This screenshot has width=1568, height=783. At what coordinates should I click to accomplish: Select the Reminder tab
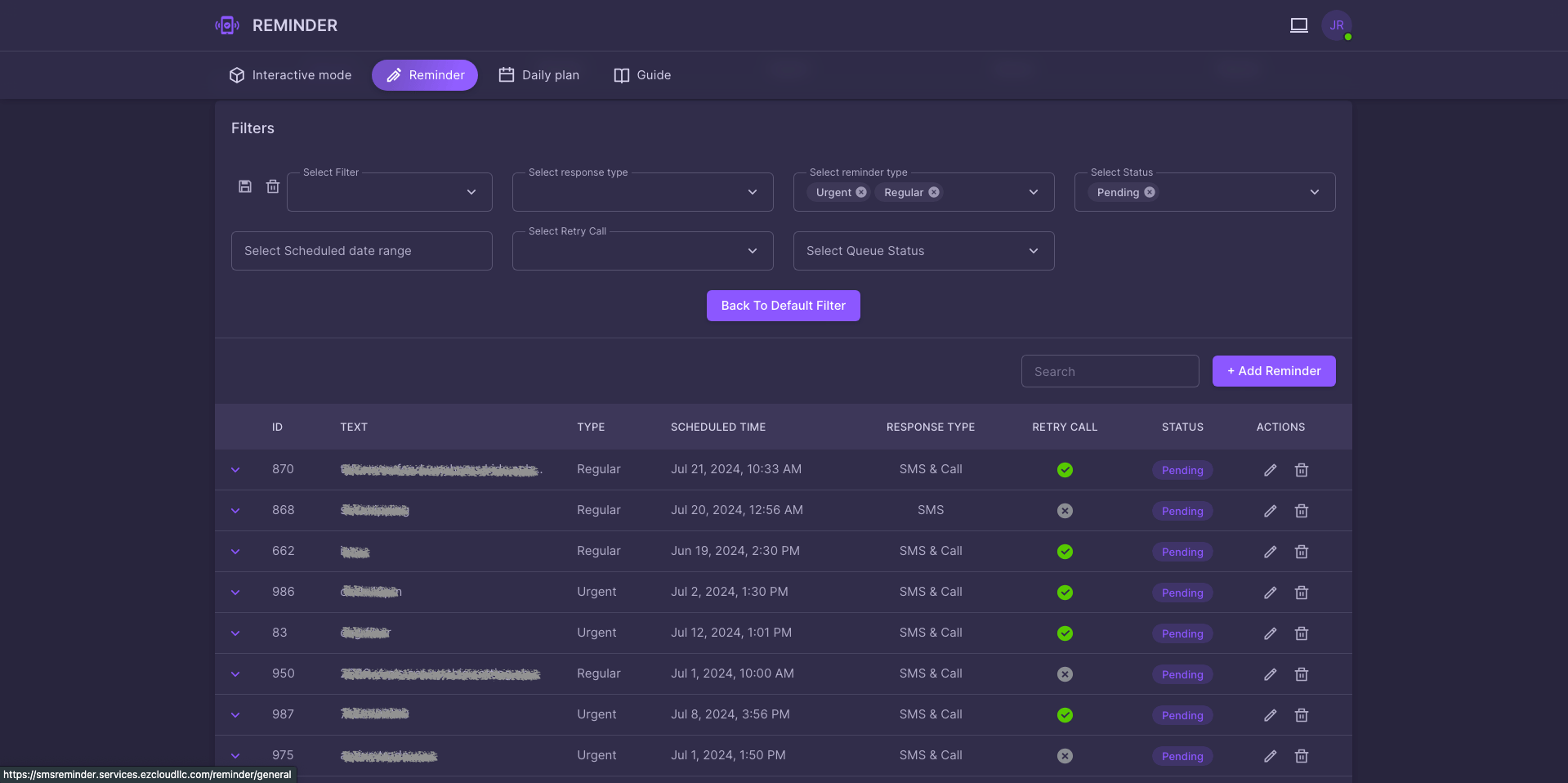click(425, 75)
